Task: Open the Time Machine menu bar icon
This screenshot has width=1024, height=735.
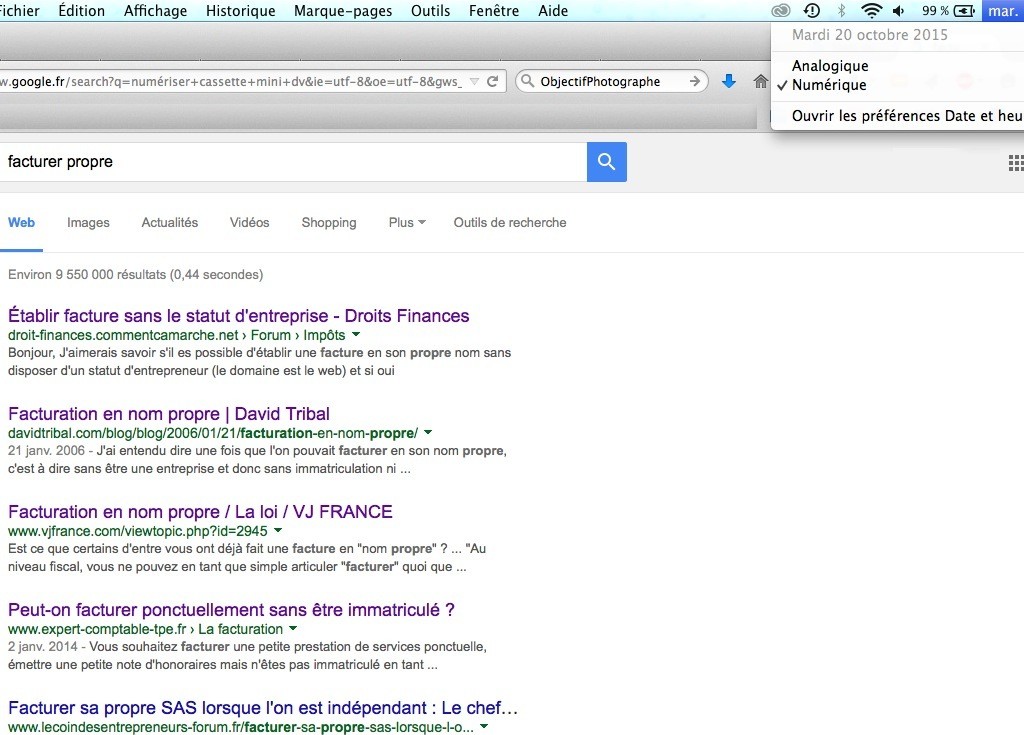Action: 812,10
